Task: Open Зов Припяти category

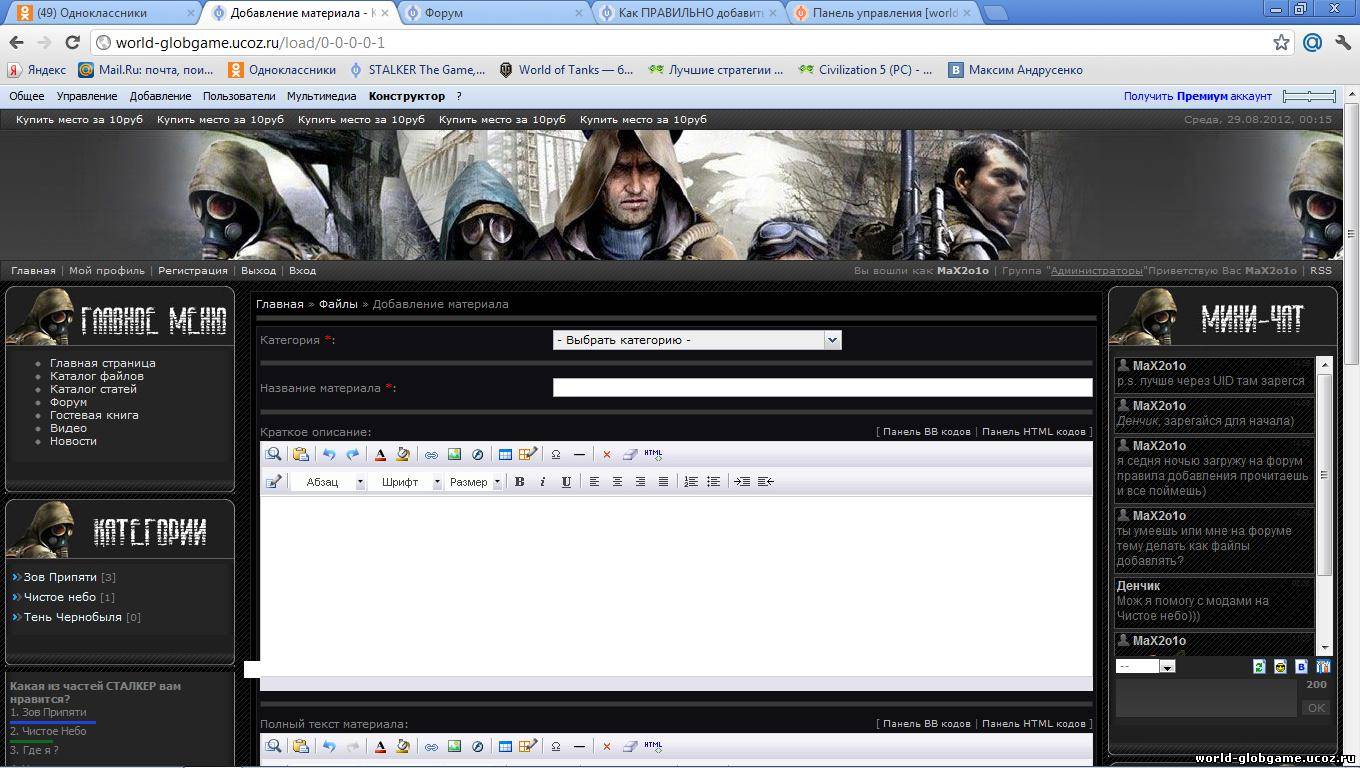Action: [60, 577]
